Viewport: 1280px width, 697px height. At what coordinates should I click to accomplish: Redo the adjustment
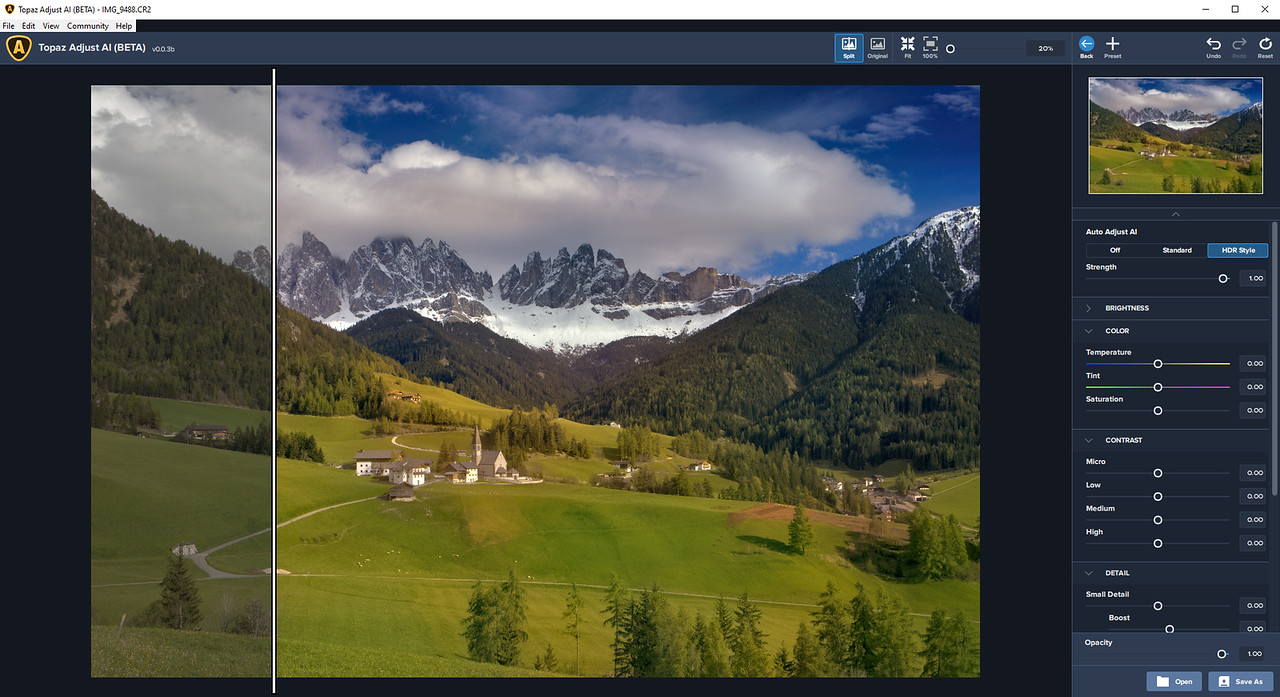coord(1239,47)
